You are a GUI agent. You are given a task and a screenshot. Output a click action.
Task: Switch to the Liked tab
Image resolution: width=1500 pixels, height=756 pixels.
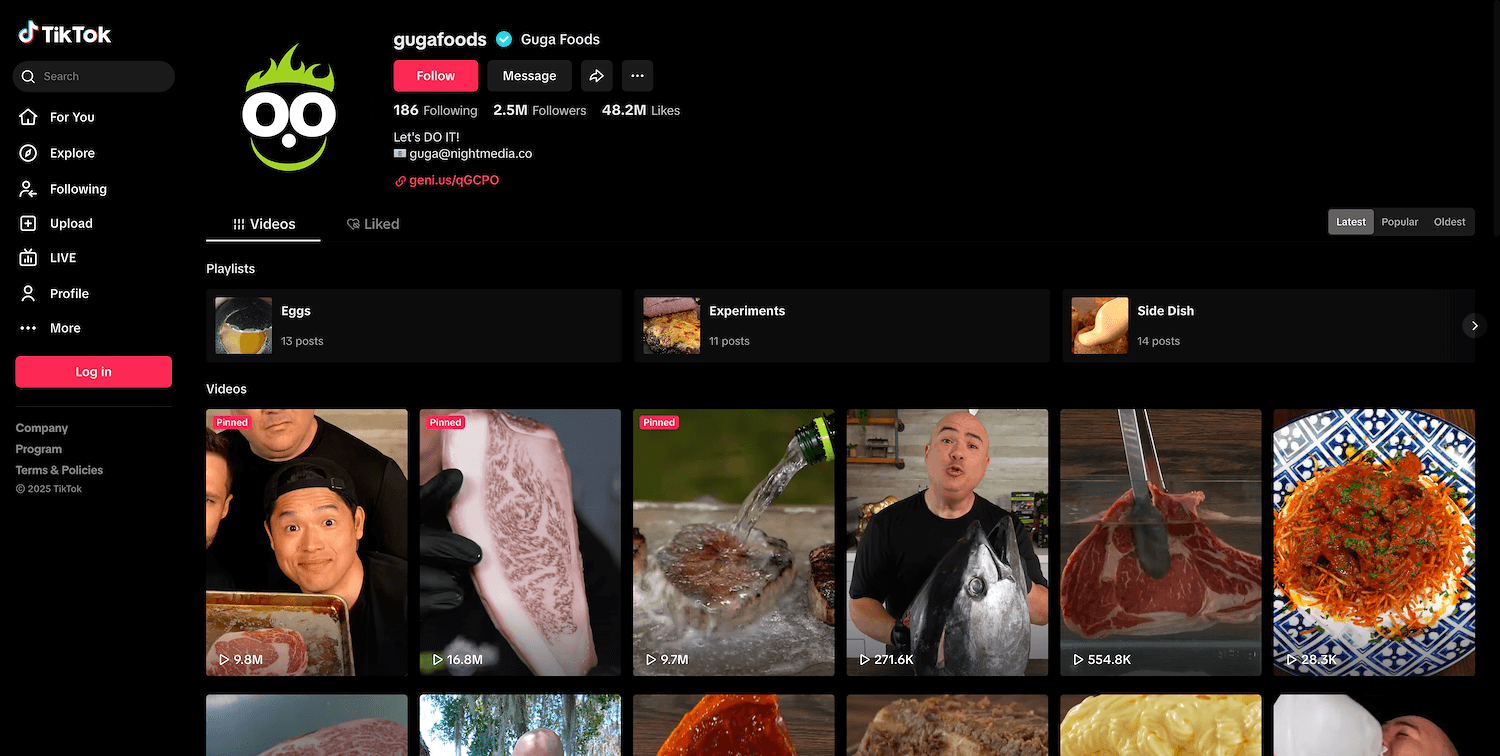click(x=373, y=224)
